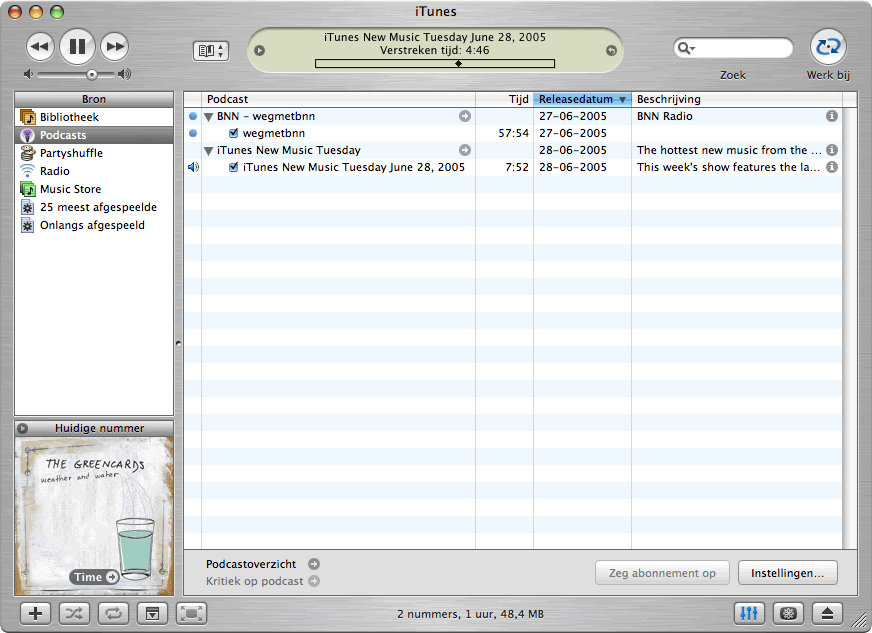Click the Werk bij update button
The width and height of the screenshot is (872, 633).
pyautogui.click(x=828, y=47)
